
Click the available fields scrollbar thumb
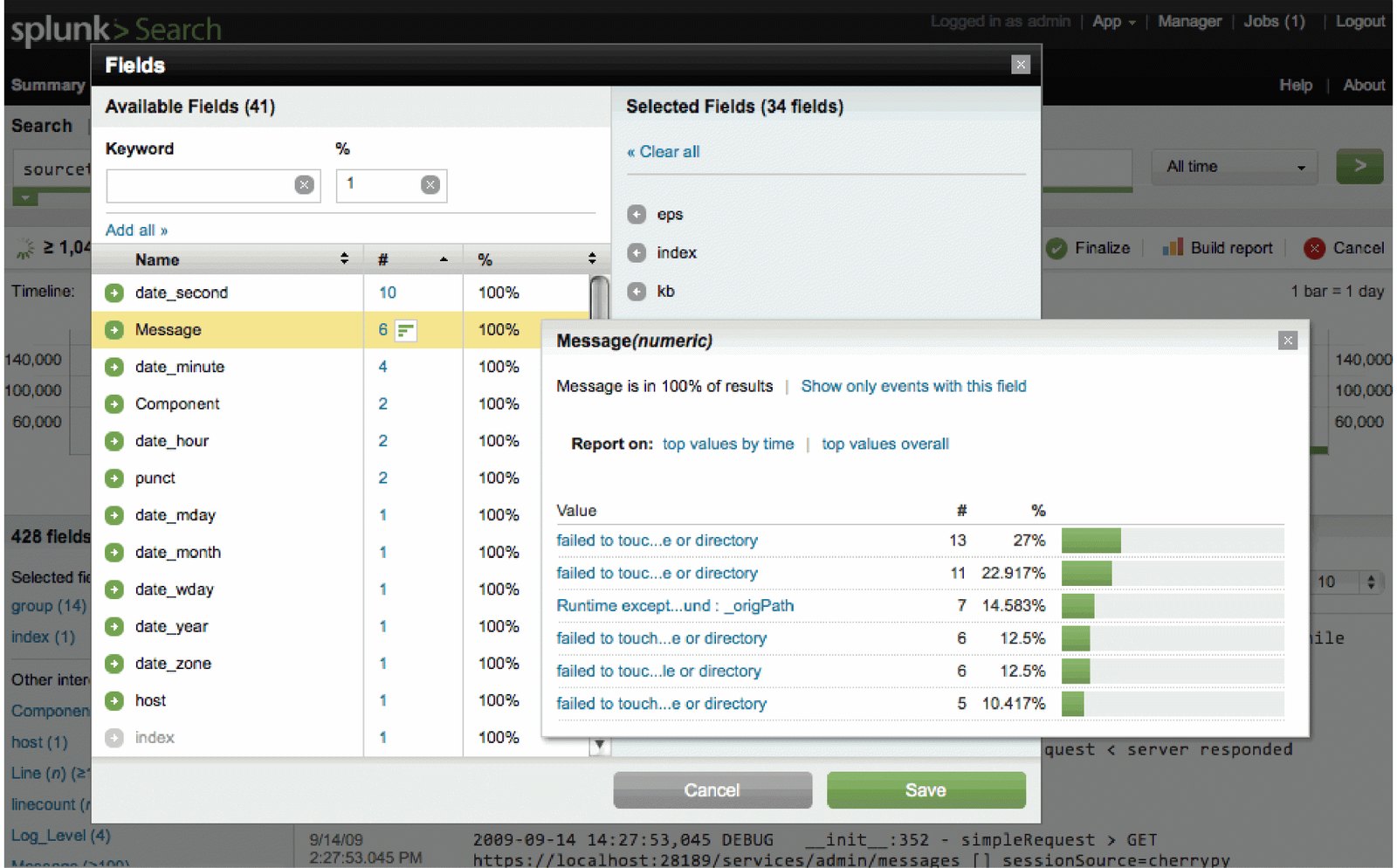(599, 298)
